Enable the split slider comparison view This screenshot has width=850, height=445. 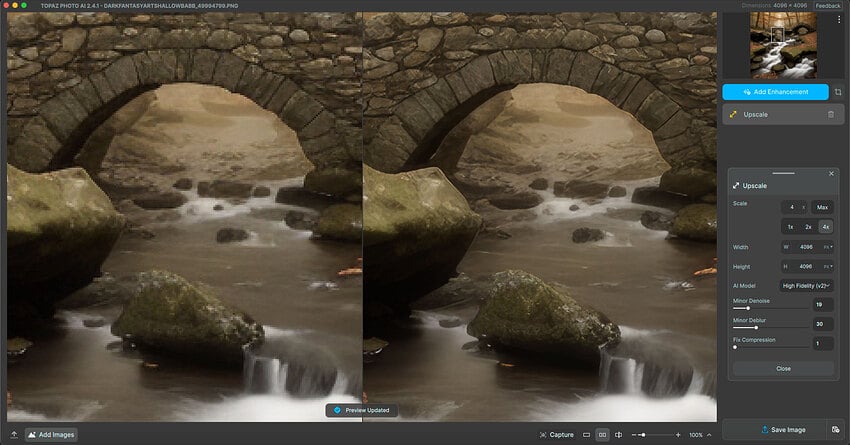[x=619, y=435]
